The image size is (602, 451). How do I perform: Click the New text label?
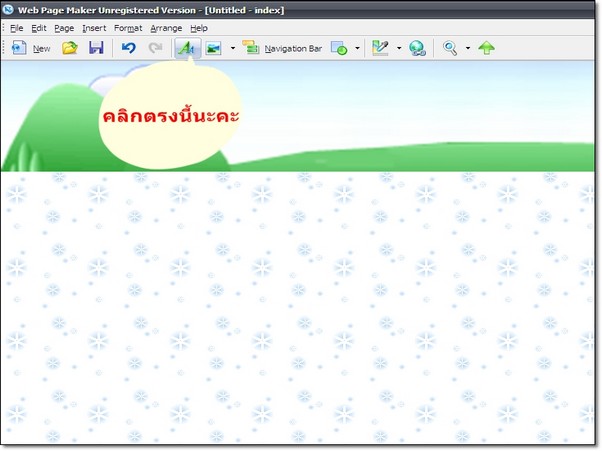pos(41,49)
